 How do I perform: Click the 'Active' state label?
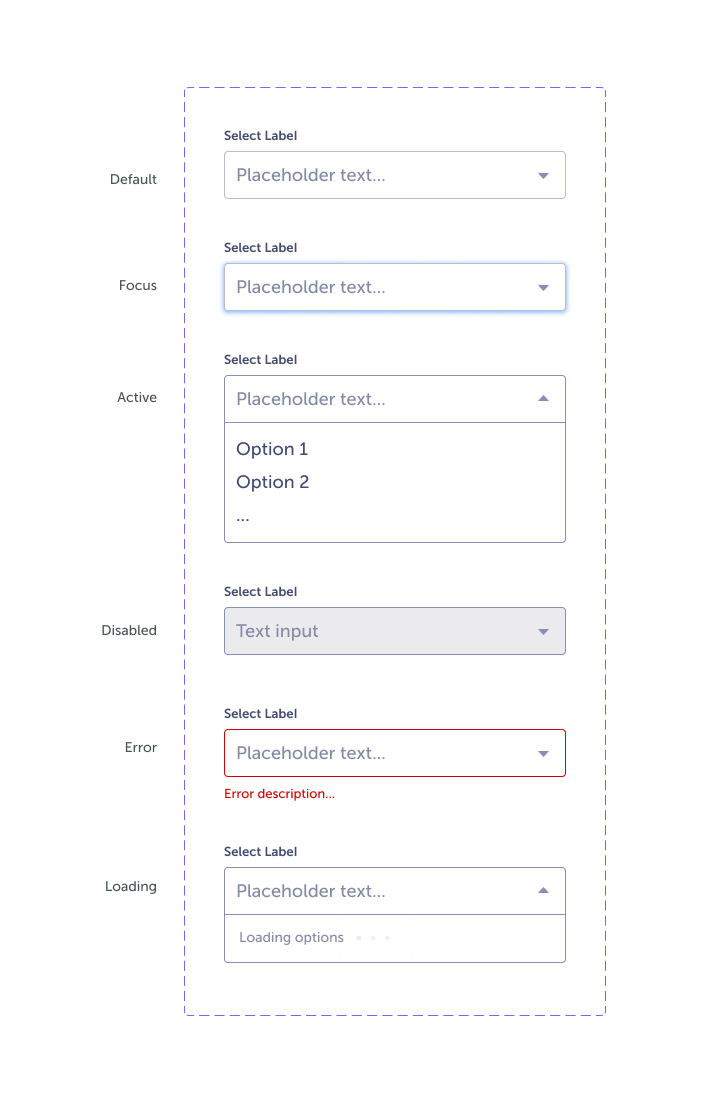137,397
